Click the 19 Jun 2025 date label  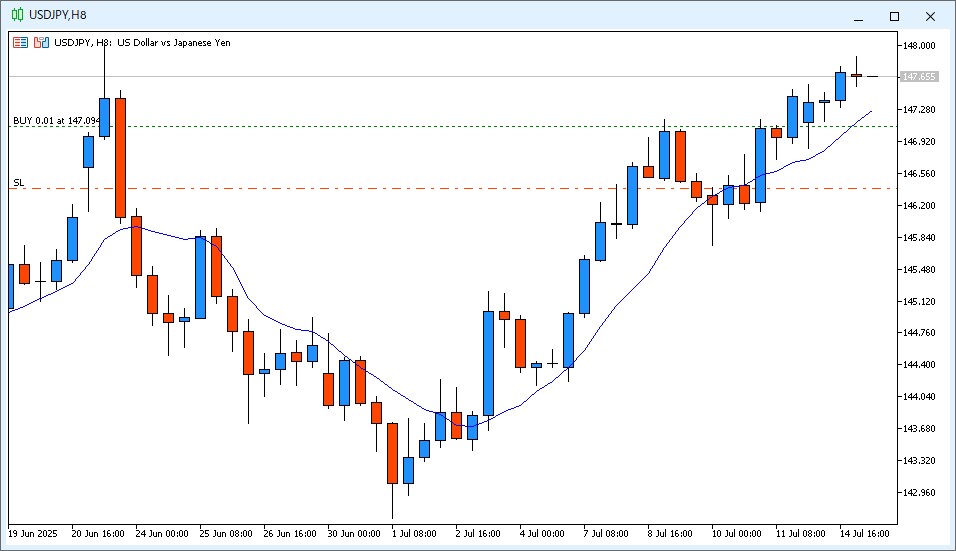click(33, 534)
